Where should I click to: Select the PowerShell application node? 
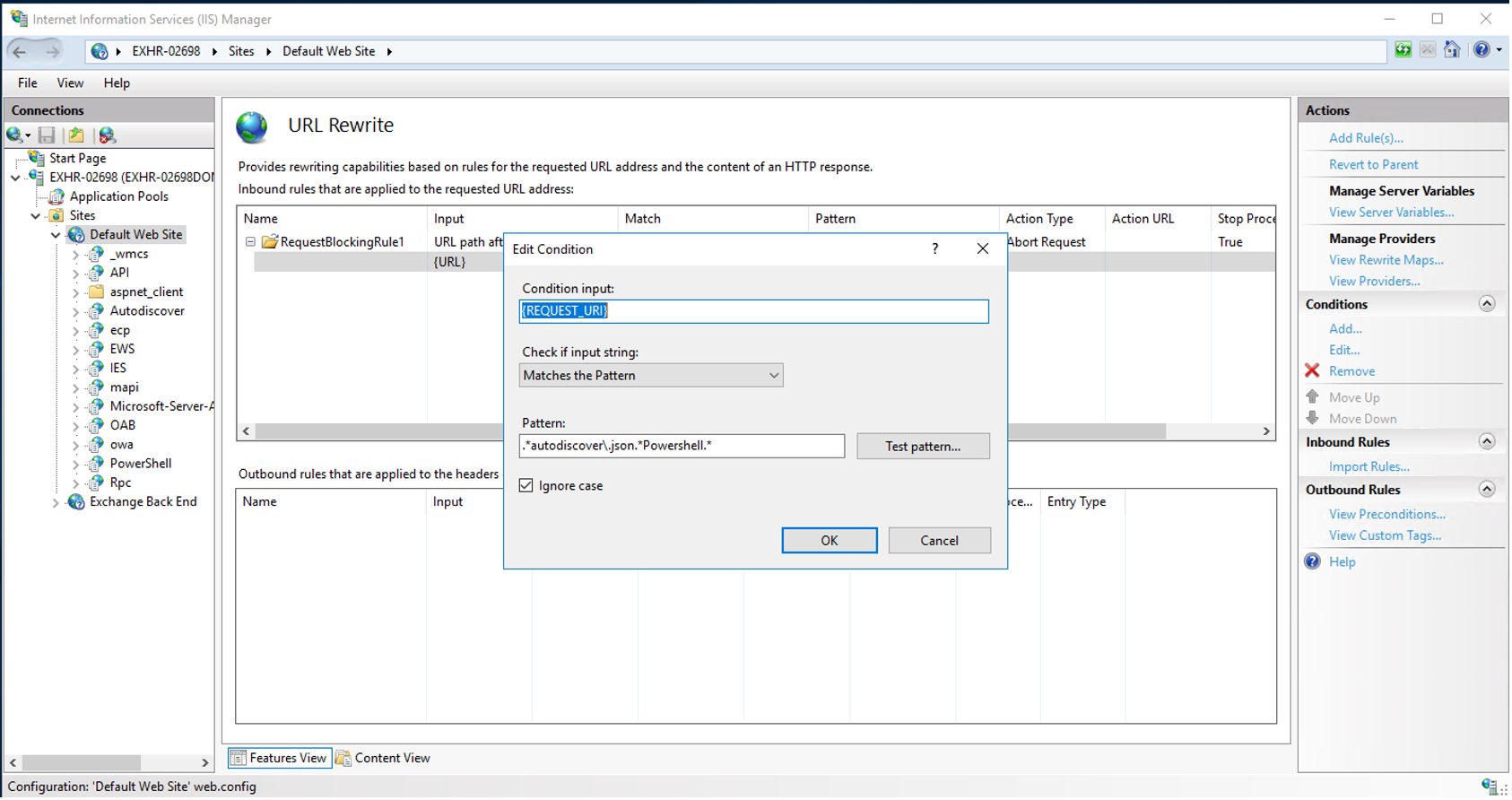click(141, 464)
